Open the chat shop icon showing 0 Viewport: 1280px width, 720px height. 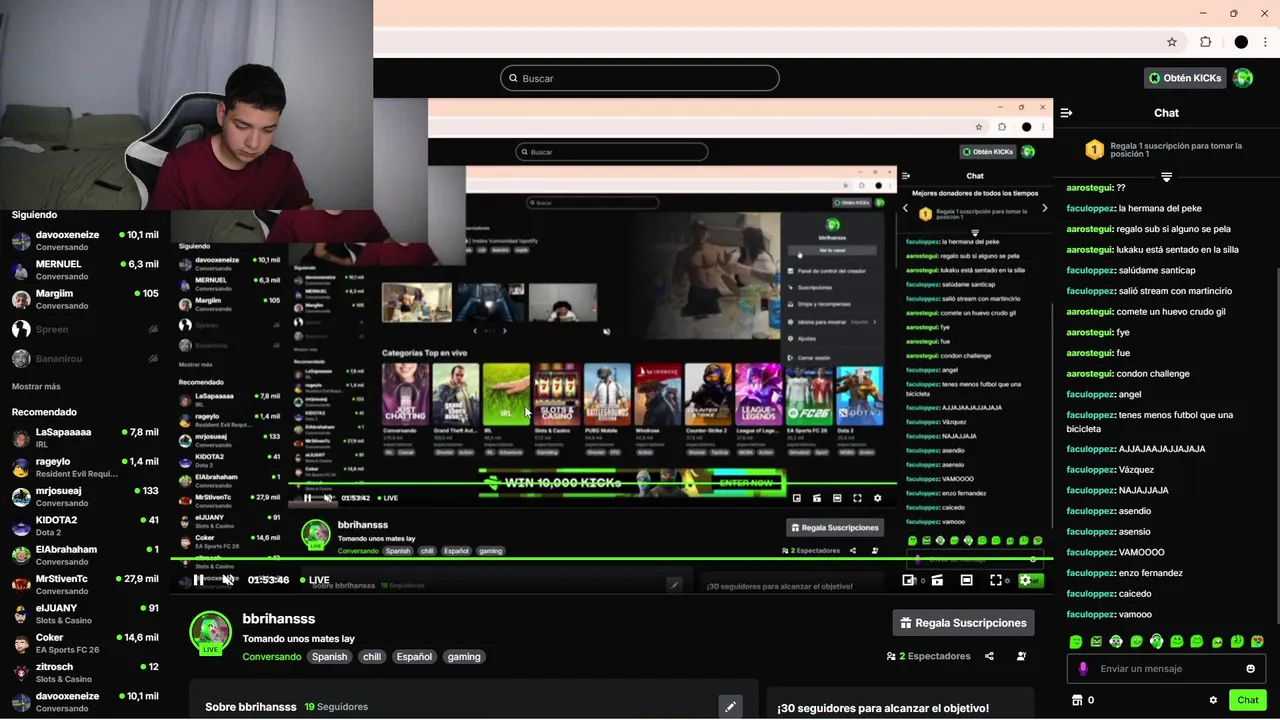pos(1082,700)
